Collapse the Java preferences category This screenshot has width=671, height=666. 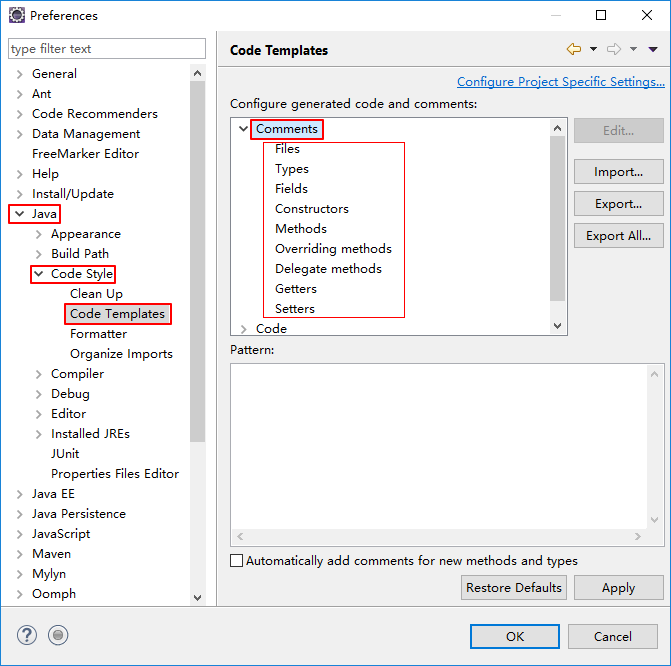(x=20, y=214)
